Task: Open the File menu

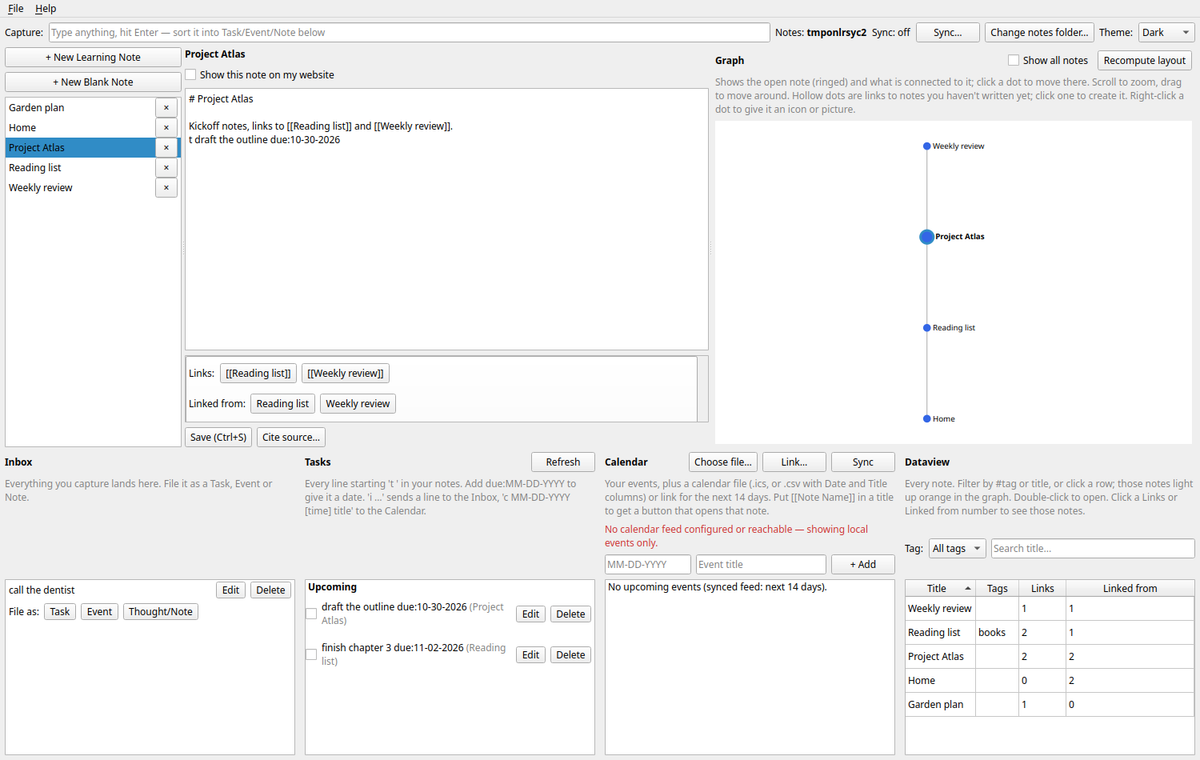Action: [x=16, y=8]
